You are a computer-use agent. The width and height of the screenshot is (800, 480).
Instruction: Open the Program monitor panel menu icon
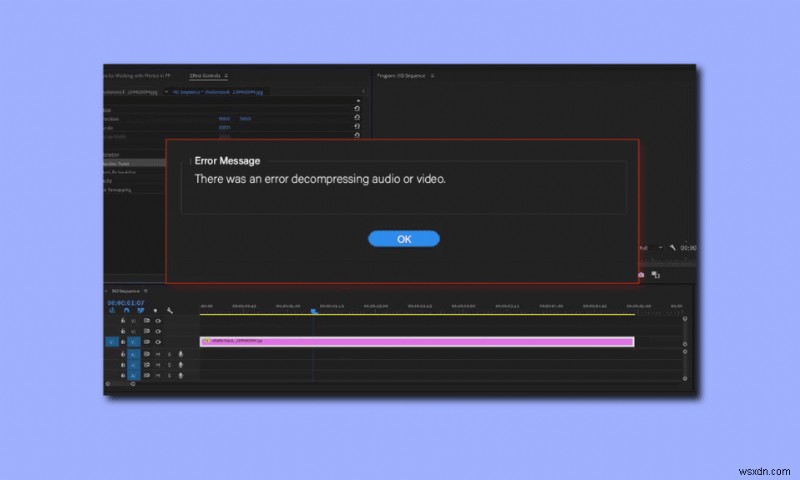pyautogui.click(x=432, y=75)
